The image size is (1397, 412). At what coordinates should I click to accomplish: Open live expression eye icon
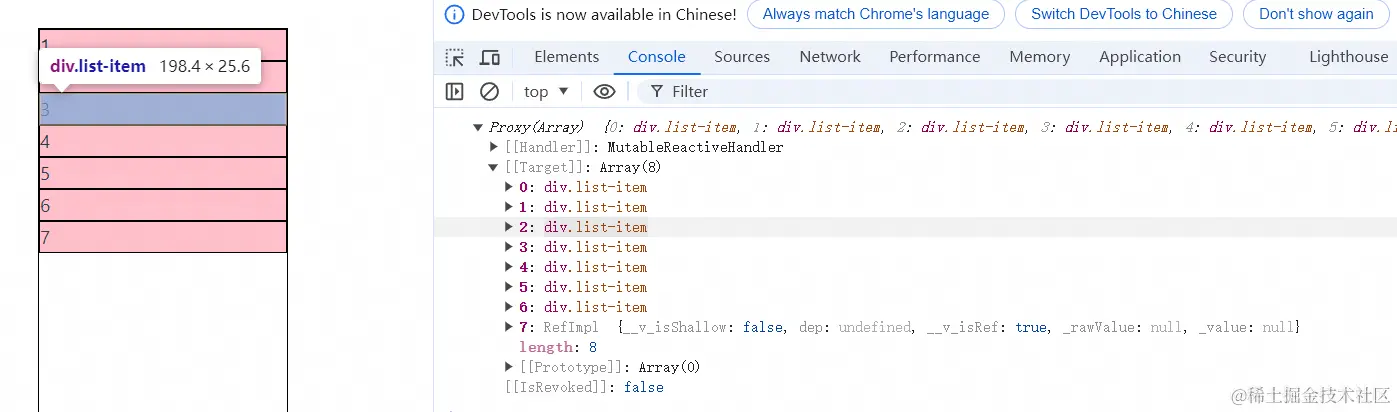(604, 92)
